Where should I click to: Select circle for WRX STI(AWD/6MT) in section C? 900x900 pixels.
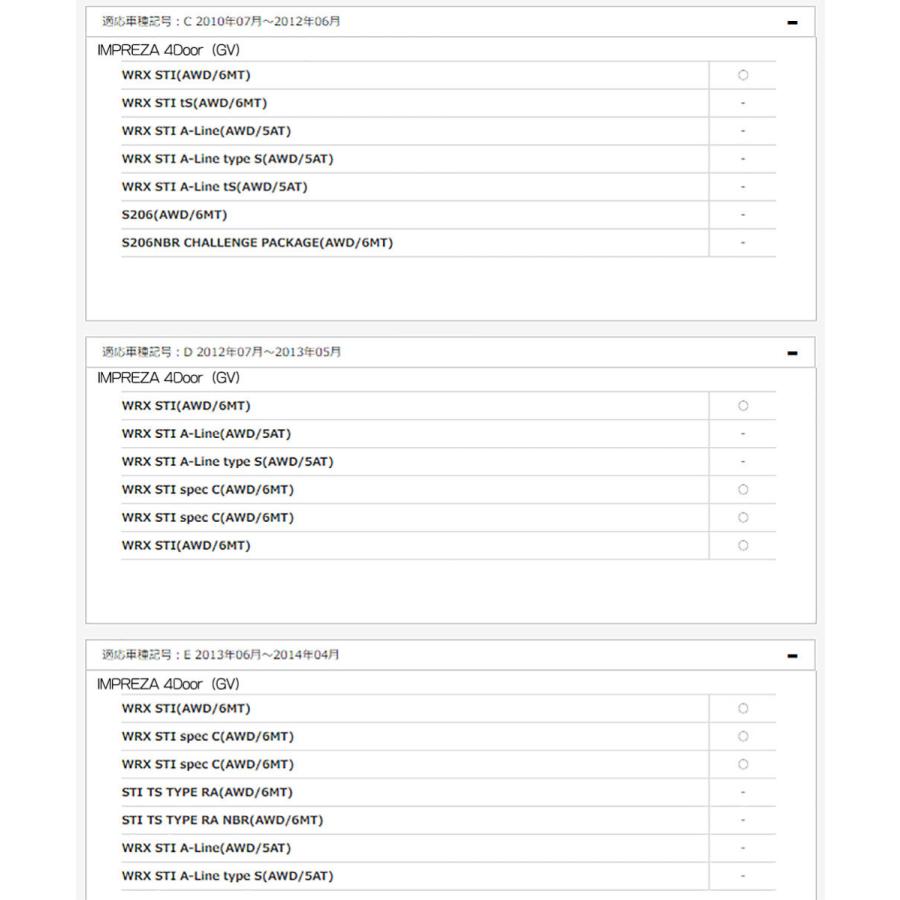743,75
